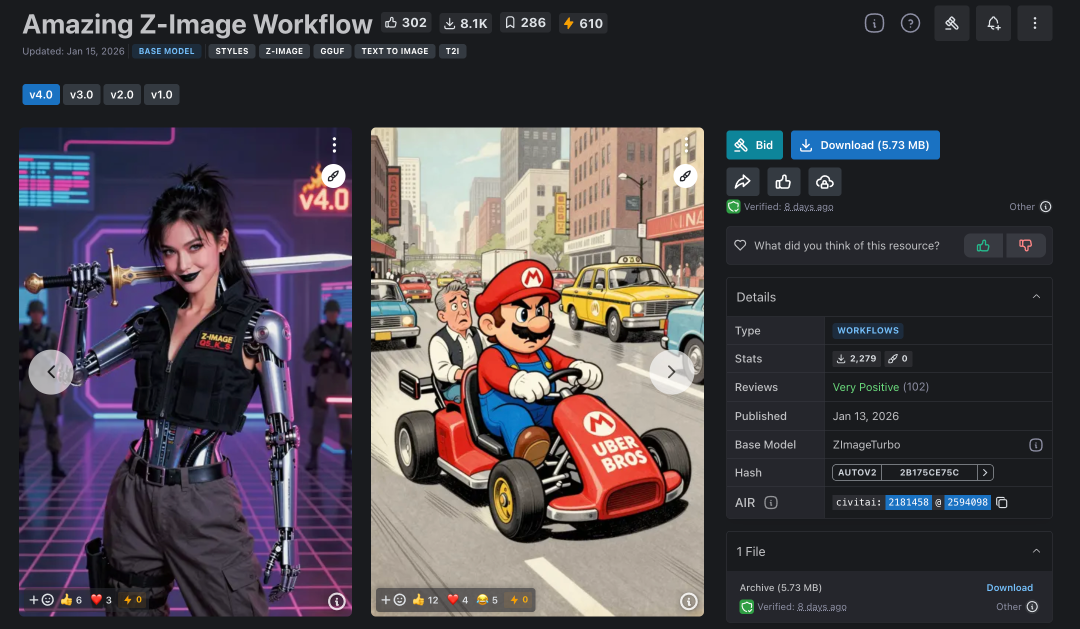Like the model with thumbs-up button
The height and width of the screenshot is (629, 1080).
783,182
